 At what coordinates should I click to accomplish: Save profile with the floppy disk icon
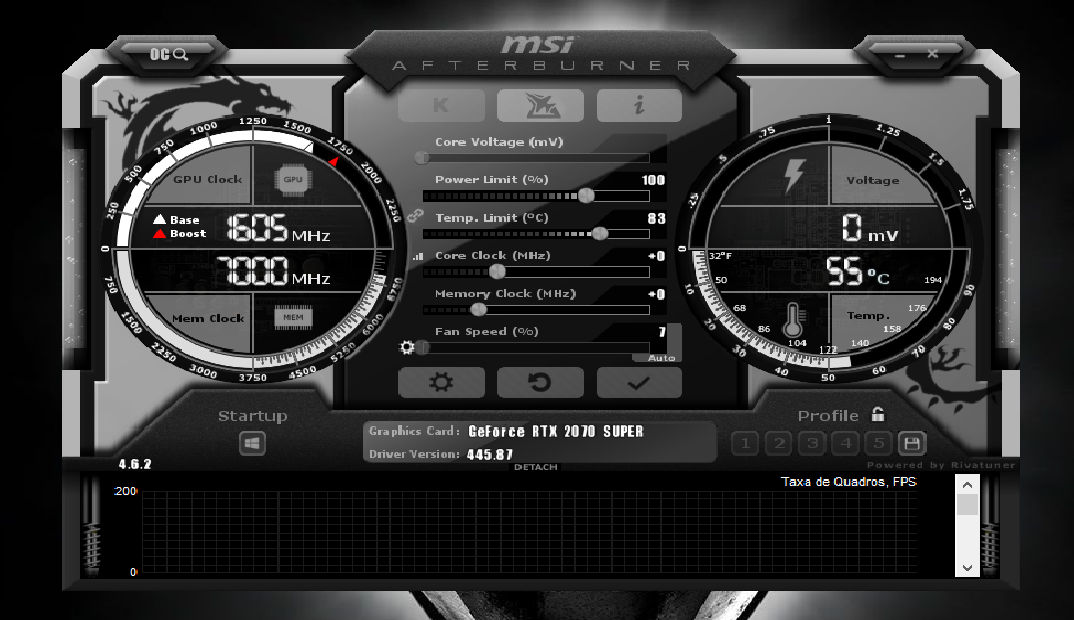[x=912, y=443]
